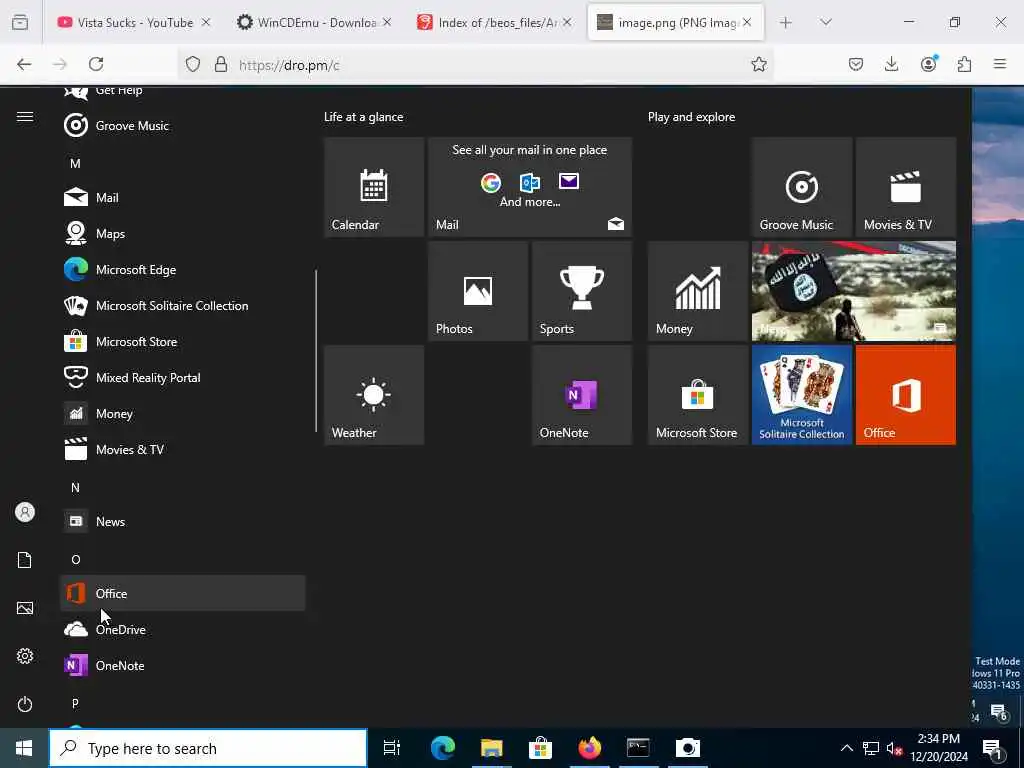
Task: Switch to Index of /beos_files tab
Action: (494, 22)
